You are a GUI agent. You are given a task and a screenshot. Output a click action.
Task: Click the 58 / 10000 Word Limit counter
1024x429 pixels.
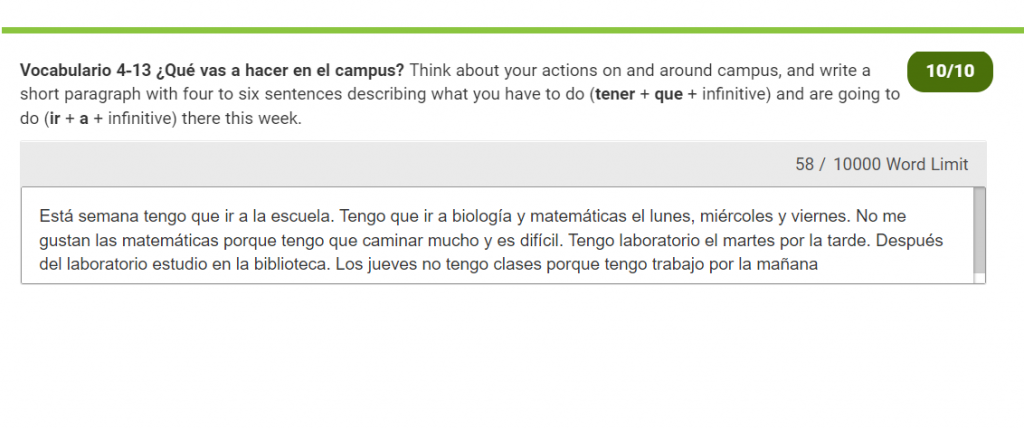[x=882, y=165]
